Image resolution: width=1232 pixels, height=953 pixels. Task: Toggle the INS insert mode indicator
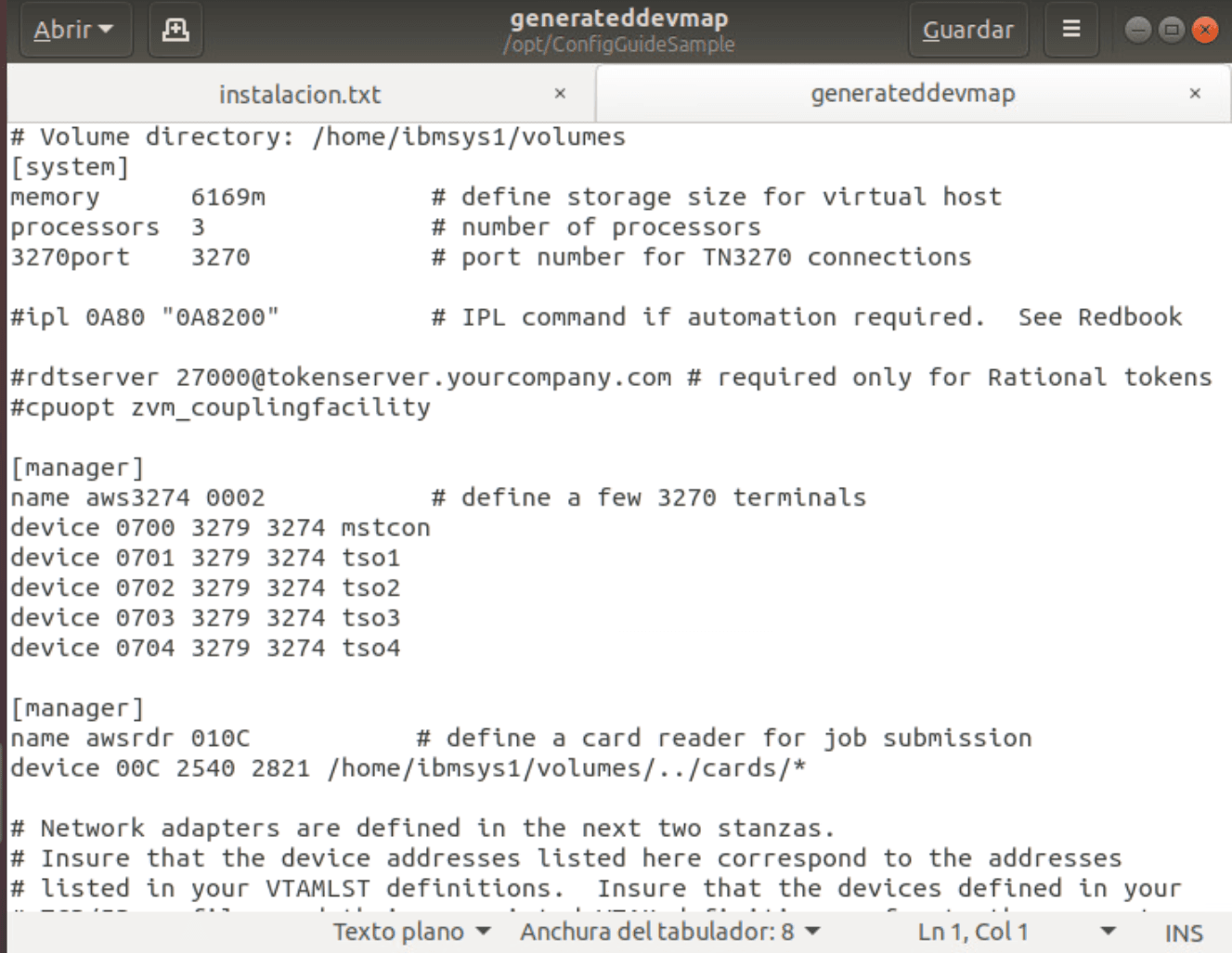pos(1183,934)
